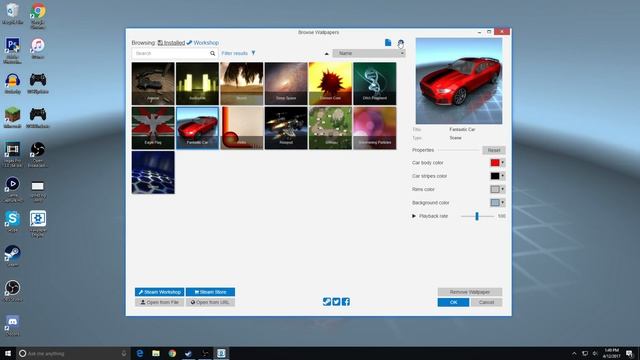The height and width of the screenshot is (360, 640).
Task: Open the taskbar Action Center notifications icon
Action: 630,353
